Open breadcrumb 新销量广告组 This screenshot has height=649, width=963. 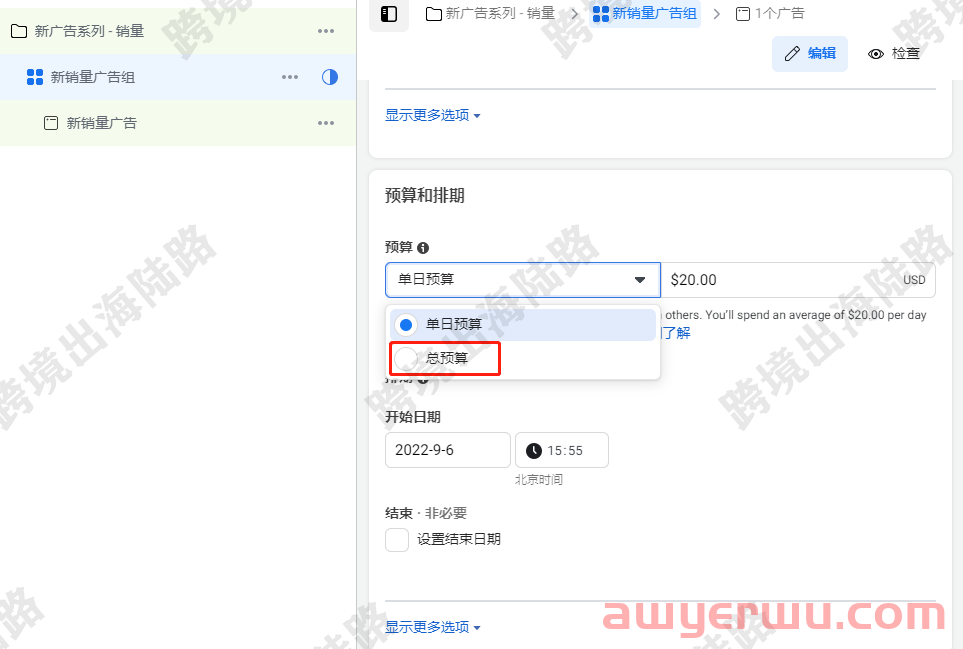(x=645, y=13)
